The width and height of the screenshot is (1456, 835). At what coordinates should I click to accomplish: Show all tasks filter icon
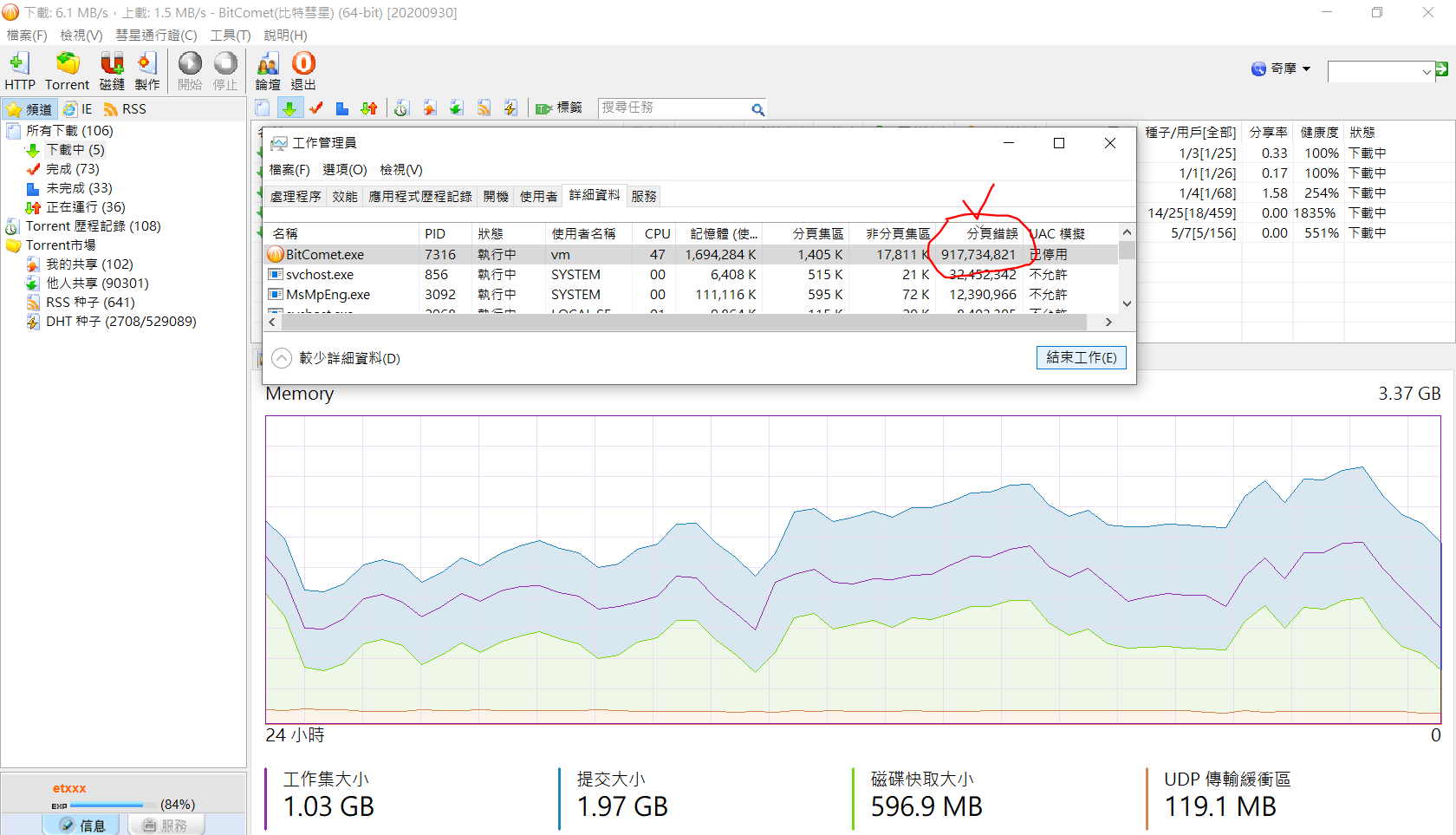pos(263,108)
